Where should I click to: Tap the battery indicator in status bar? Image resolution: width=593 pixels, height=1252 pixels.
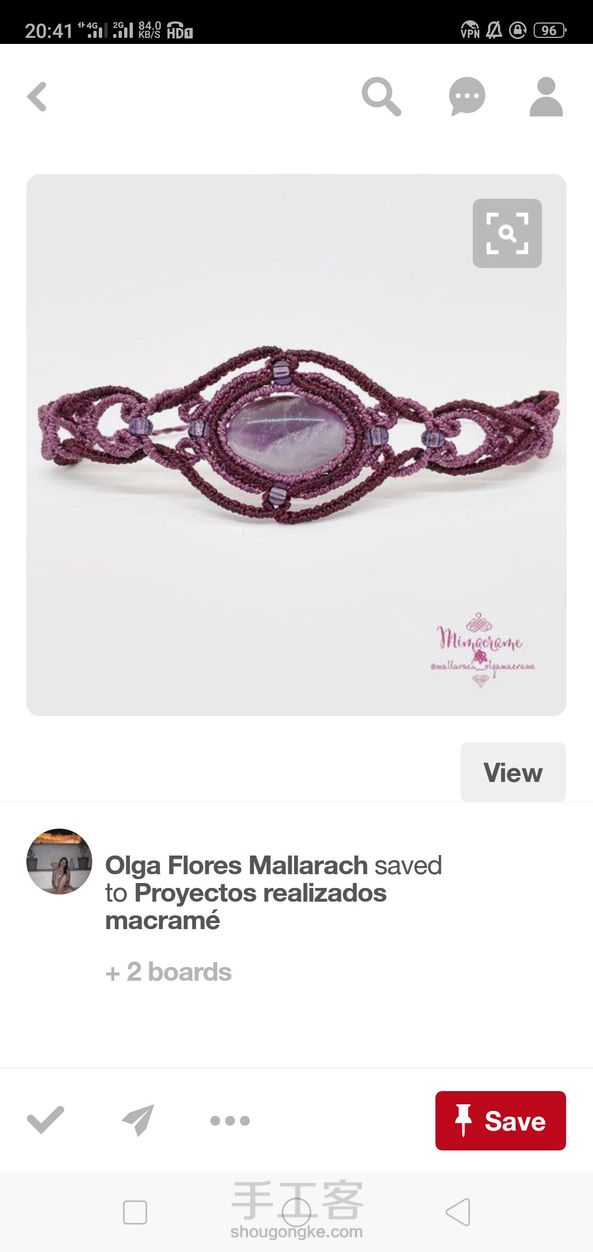(x=550, y=30)
